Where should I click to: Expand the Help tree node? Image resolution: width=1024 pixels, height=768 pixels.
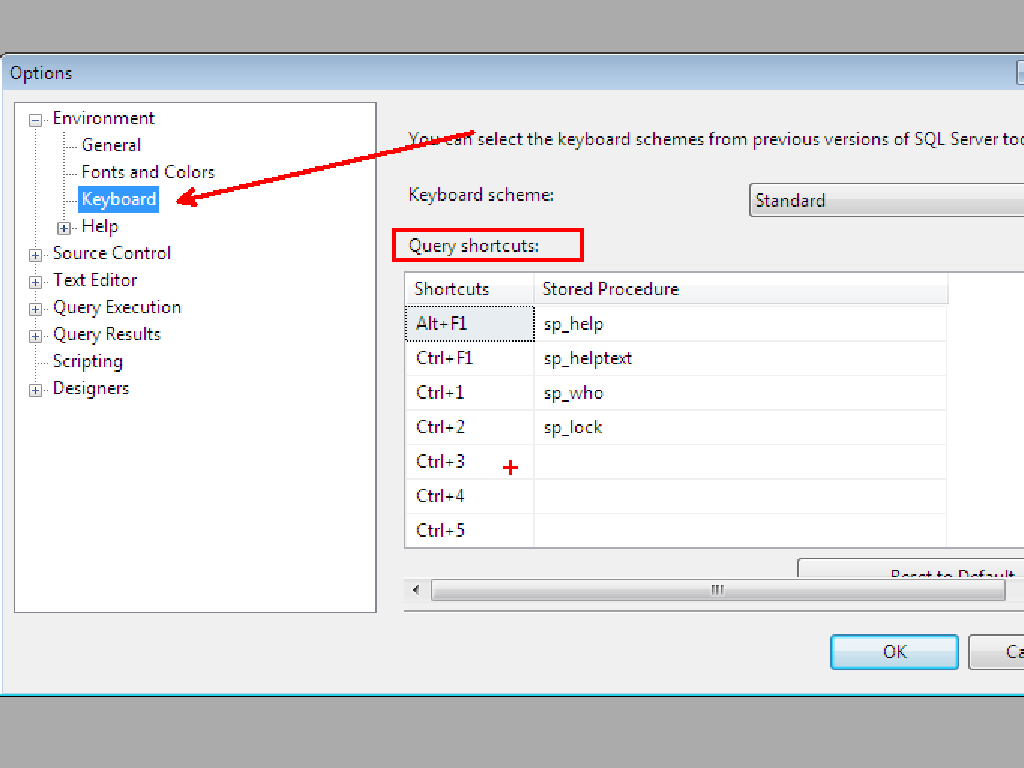63,227
